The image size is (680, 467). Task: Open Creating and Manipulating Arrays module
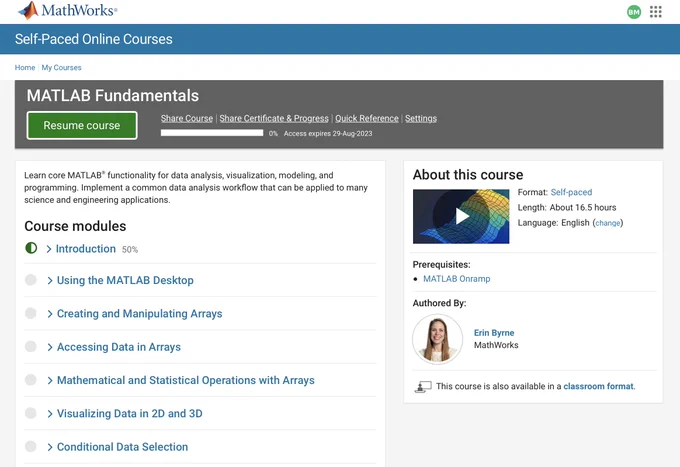pyautogui.click(x=140, y=314)
